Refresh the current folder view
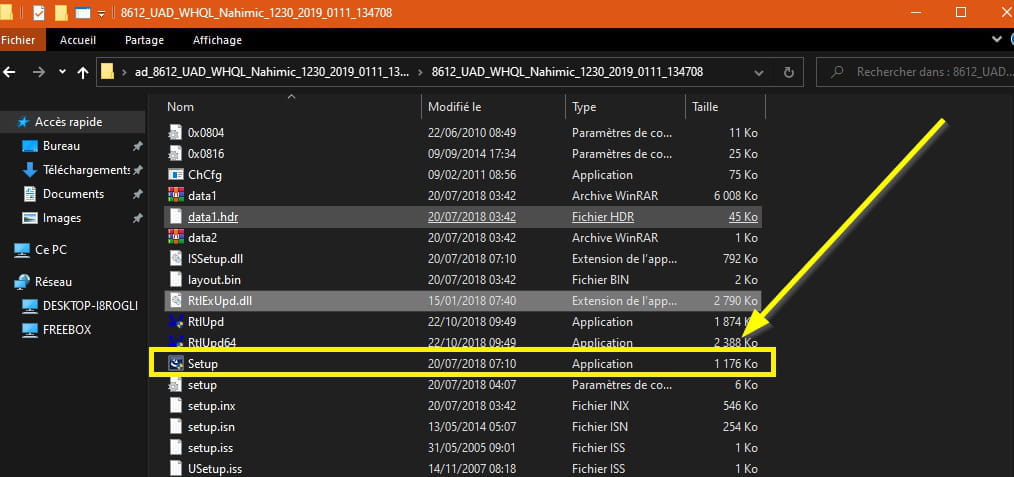Viewport: 1014px width, 477px height. pyautogui.click(x=788, y=72)
